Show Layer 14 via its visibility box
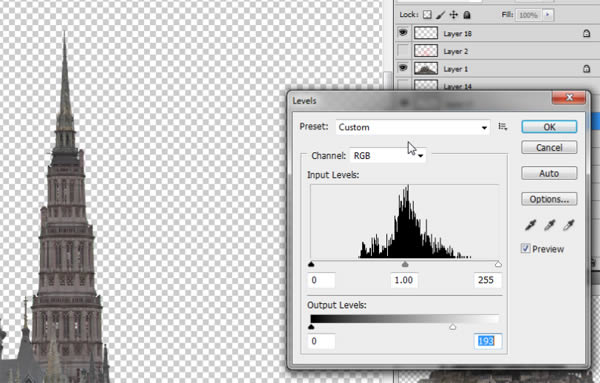Screen dimensions: 600x383 tap(403, 85)
